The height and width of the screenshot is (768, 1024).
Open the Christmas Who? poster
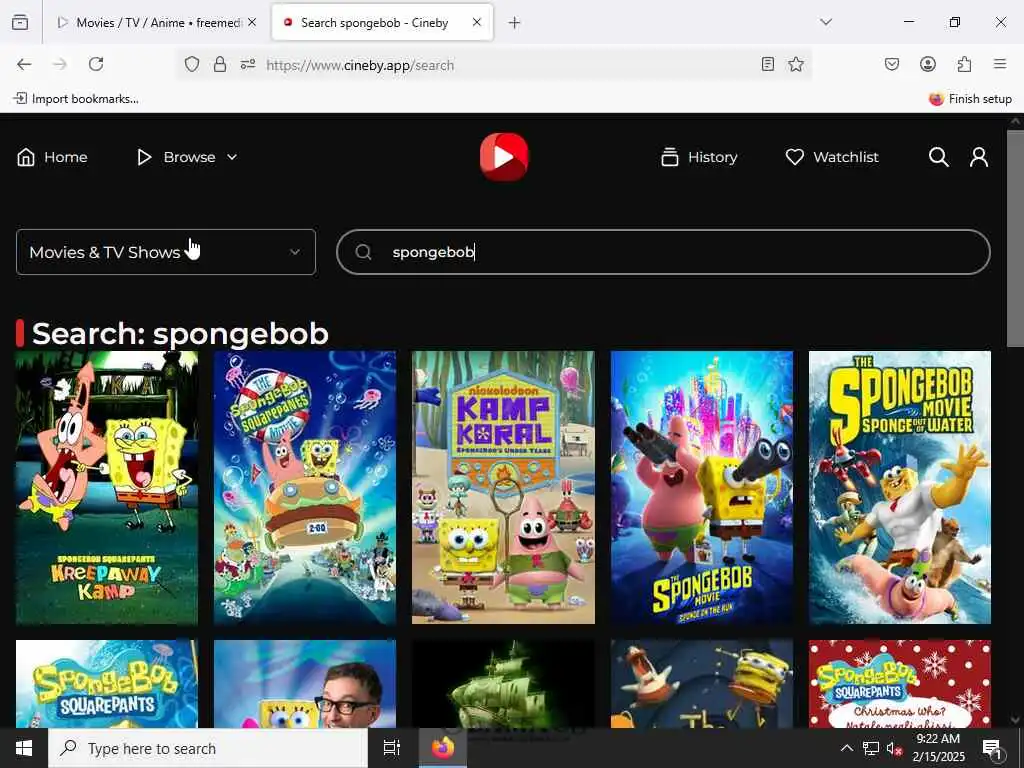(x=899, y=684)
